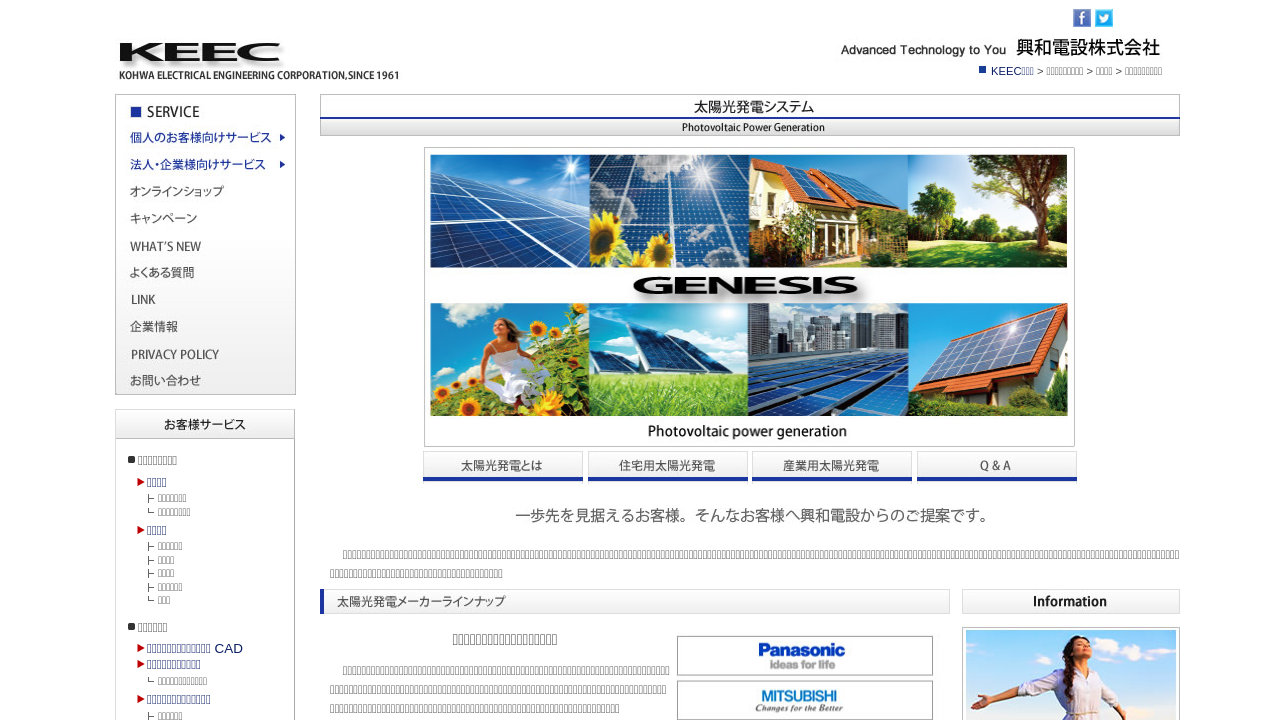
Task: Click the Mitsubishi logo banner
Action: click(804, 700)
